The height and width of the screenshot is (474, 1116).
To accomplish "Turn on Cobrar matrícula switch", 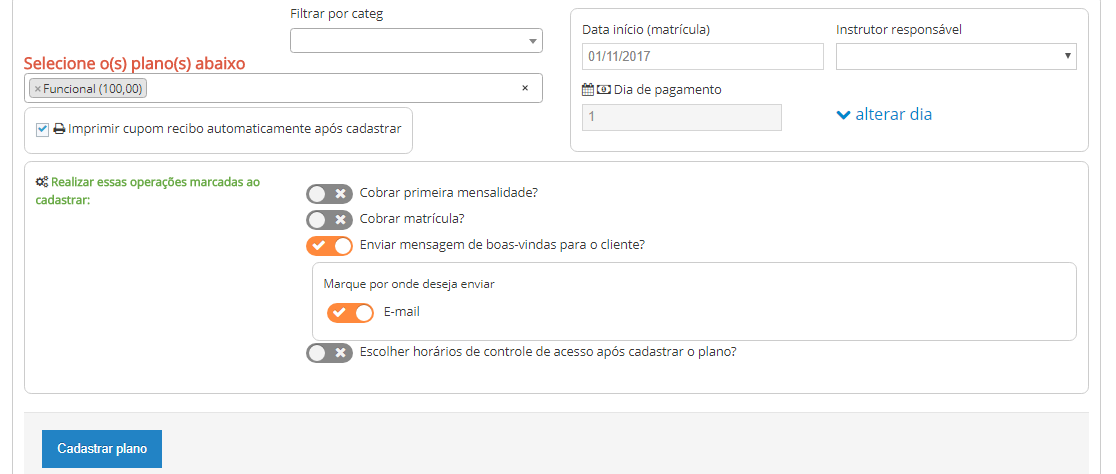I will tap(329, 220).
